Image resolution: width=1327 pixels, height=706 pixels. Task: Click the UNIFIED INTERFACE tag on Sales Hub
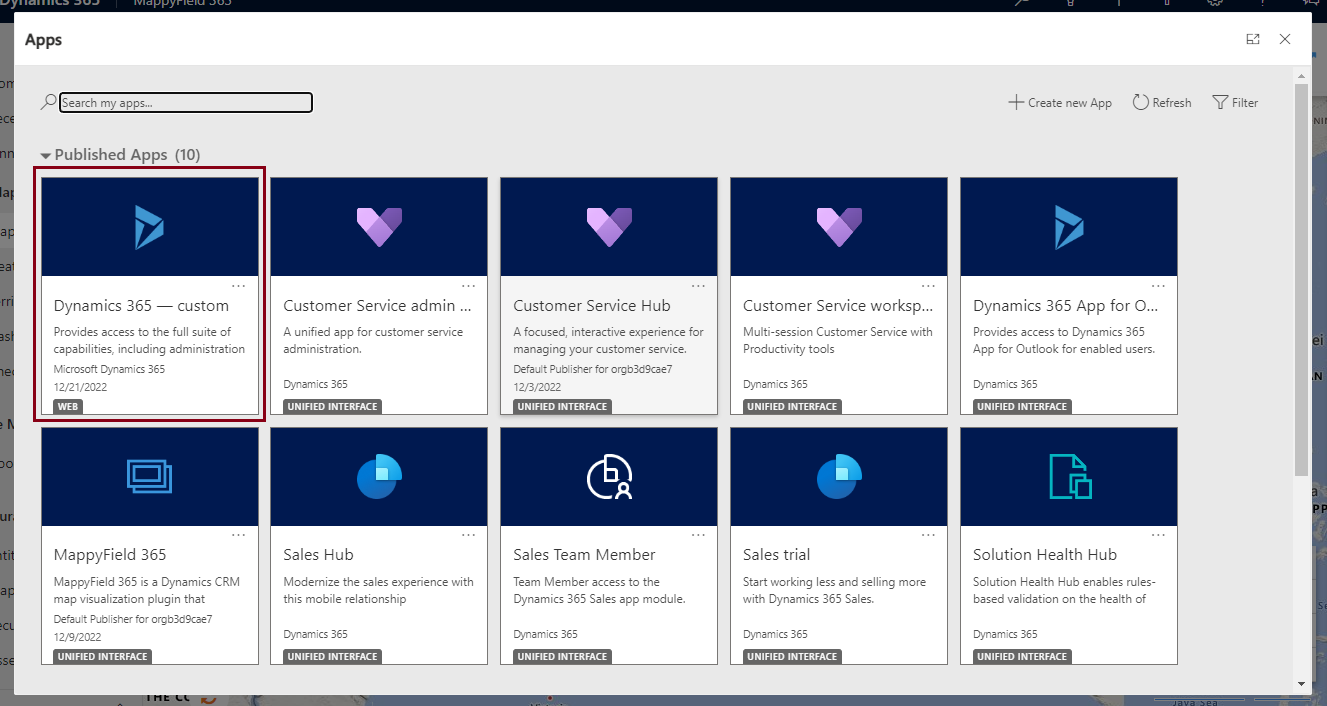point(332,657)
